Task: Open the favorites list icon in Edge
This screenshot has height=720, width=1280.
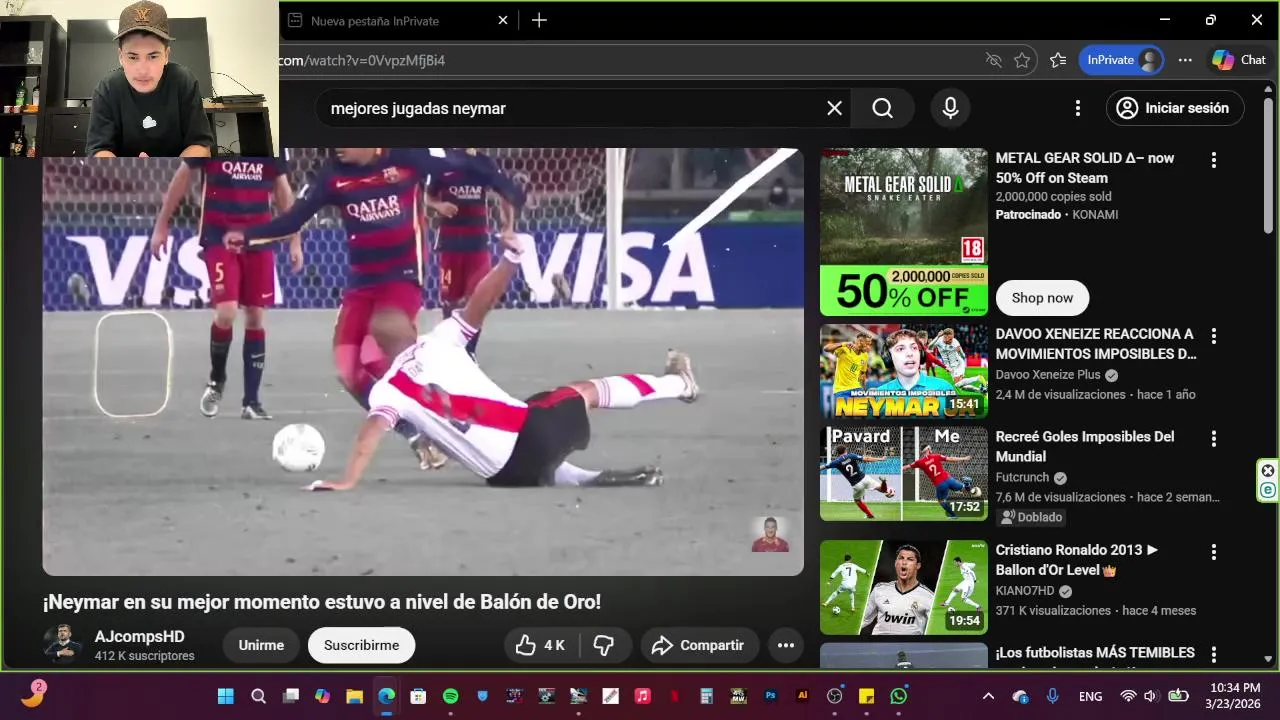Action: tap(1058, 60)
